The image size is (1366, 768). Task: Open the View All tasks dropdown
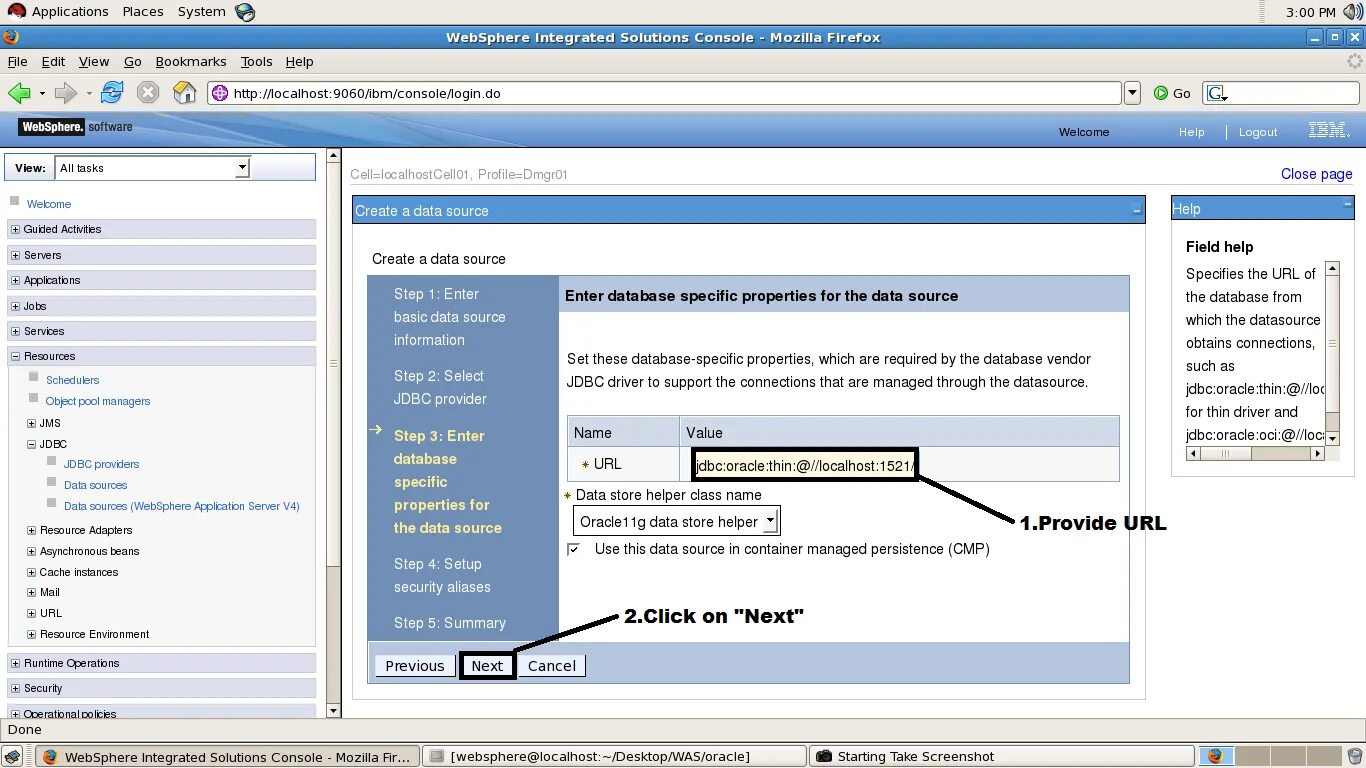[x=242, y=168]
